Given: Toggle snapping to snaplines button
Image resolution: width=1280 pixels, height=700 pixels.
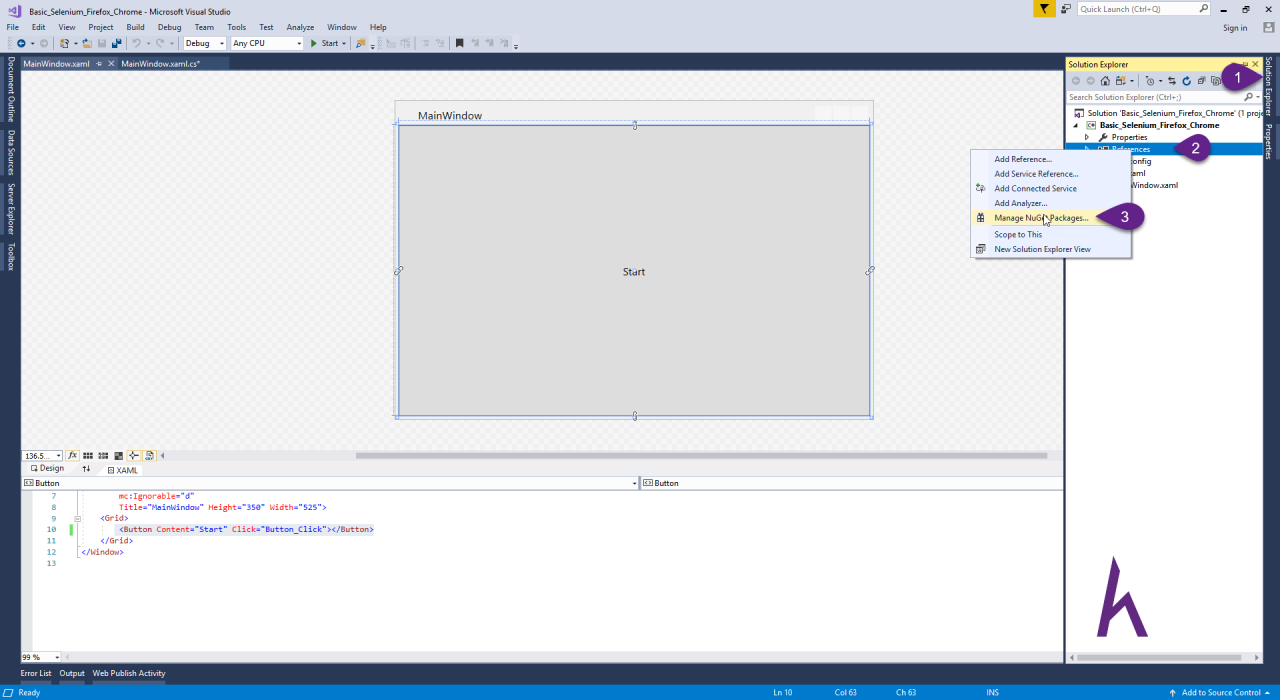Looking at the screenshot, I should (x=133, y=455).
